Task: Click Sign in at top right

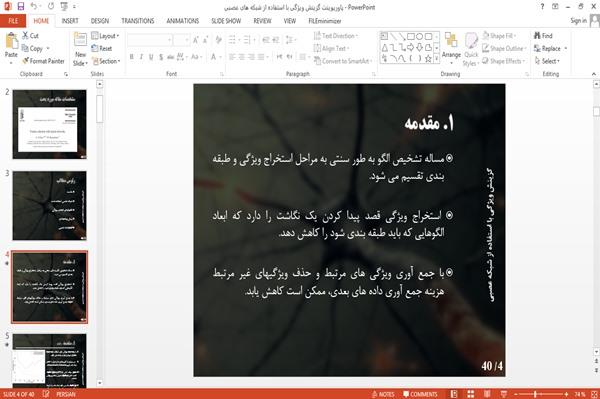Action: coord(578,21)
